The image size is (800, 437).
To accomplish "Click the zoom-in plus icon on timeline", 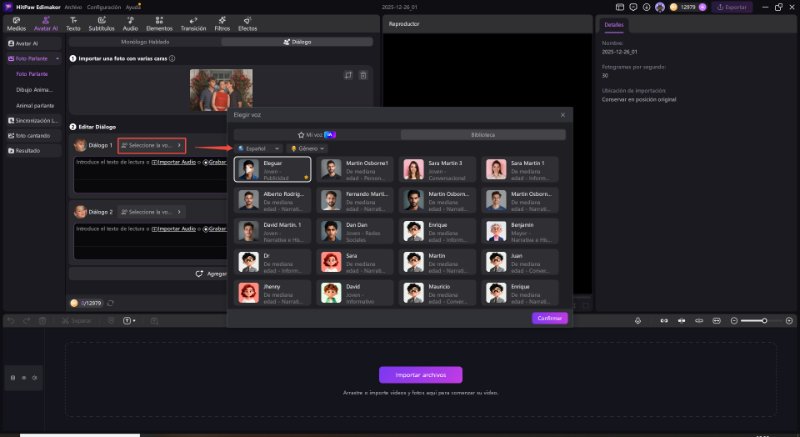I will click(x=789, y=320).
